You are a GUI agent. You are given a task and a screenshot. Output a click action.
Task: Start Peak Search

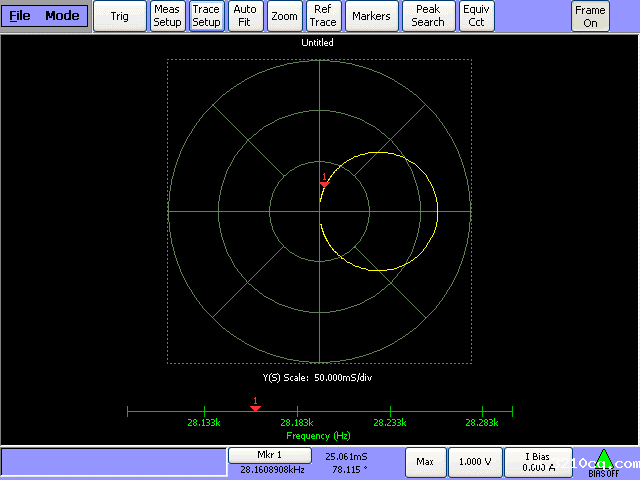point(428,16)
